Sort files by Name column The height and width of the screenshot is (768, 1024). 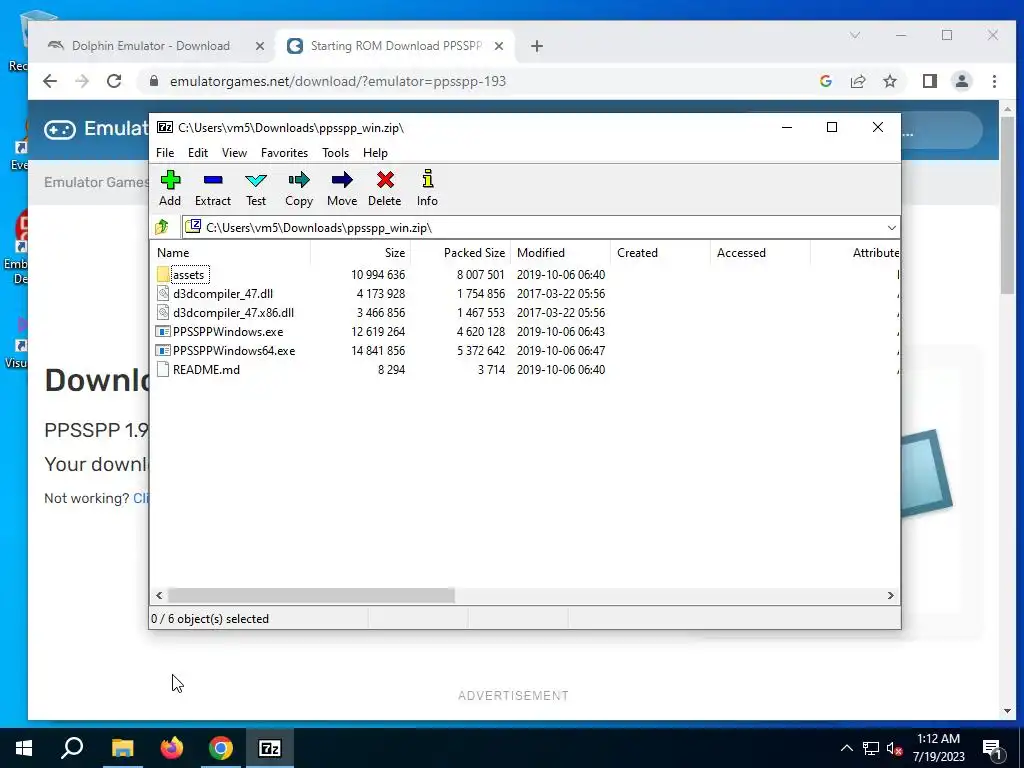click(231, 253)
